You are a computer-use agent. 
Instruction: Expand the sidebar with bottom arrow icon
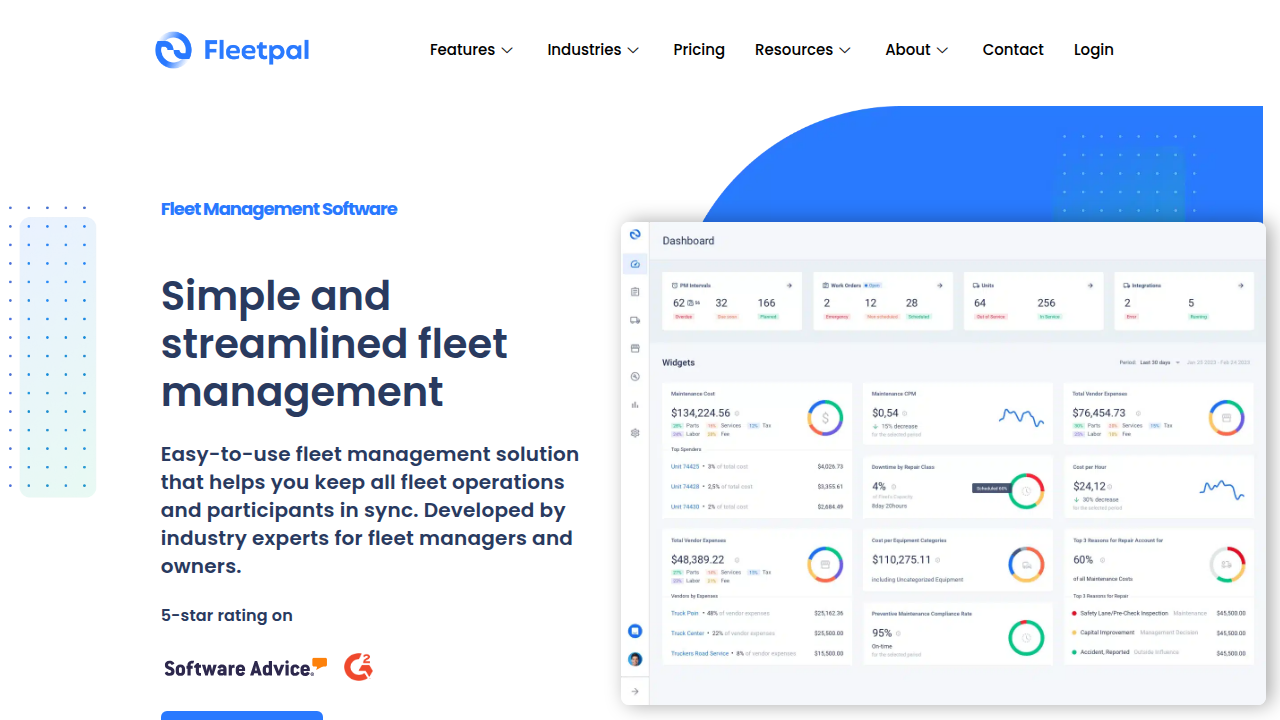pyautogui.click(x=635, y=691)
